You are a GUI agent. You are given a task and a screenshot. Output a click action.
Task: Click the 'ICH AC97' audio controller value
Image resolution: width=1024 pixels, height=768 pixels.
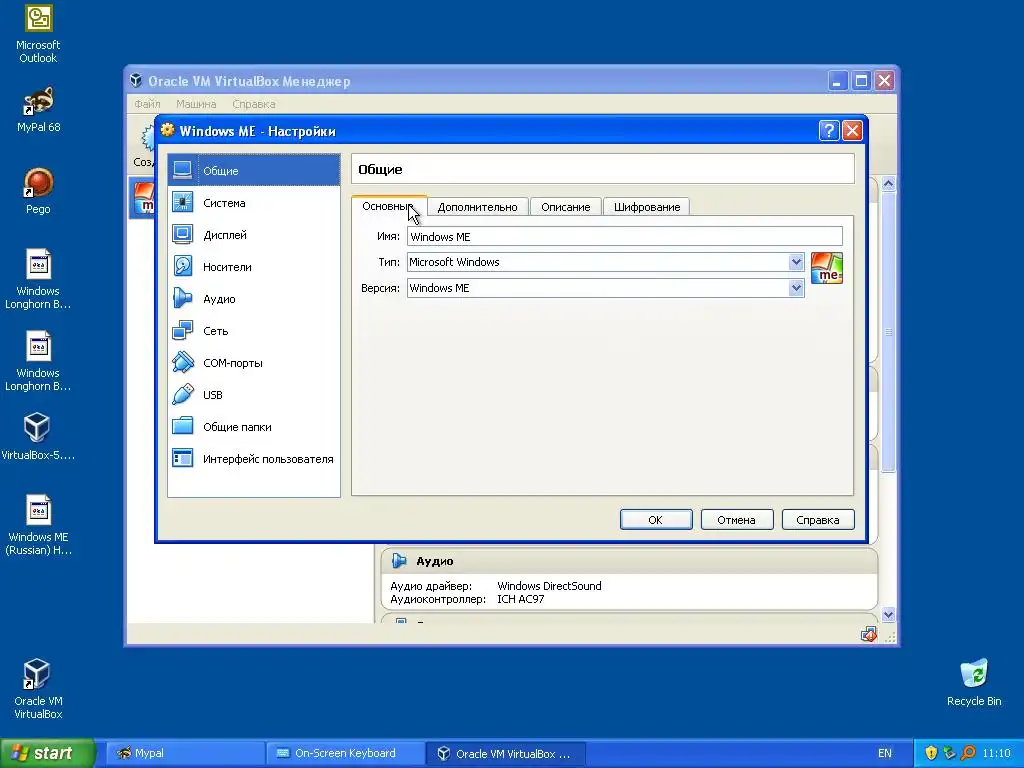pyautogui.click(x=520, y=599)
